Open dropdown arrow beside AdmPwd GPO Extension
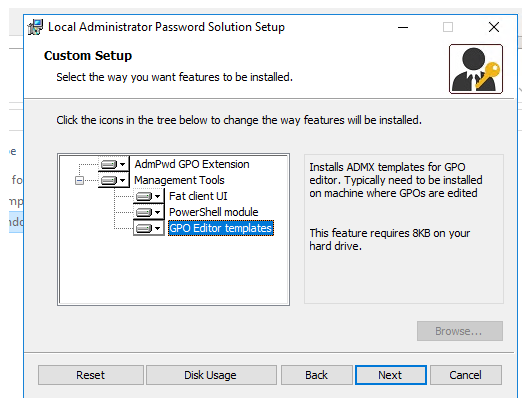 pyautogui.click(x=122, y=165)
